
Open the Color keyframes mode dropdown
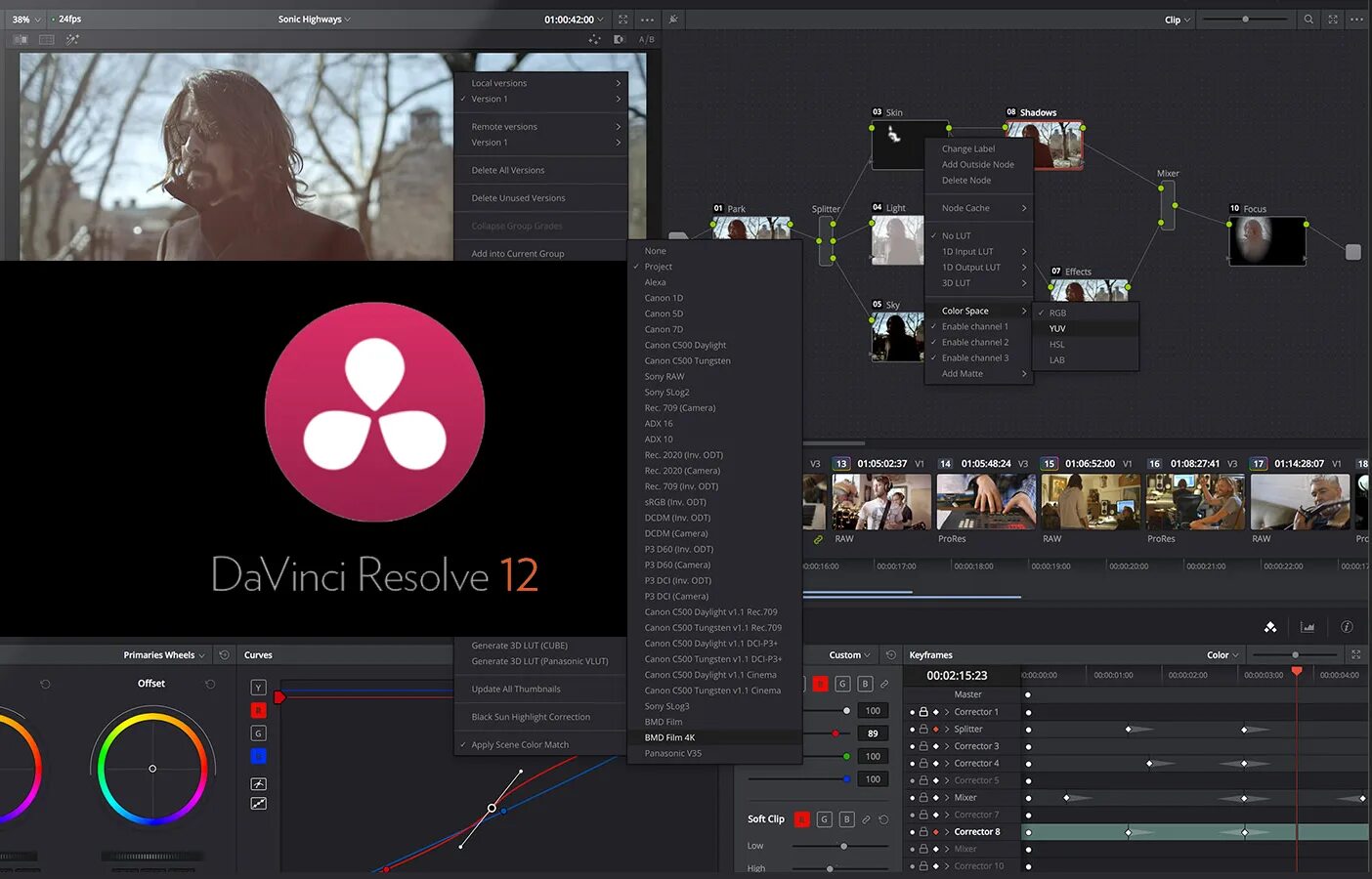1223,655
